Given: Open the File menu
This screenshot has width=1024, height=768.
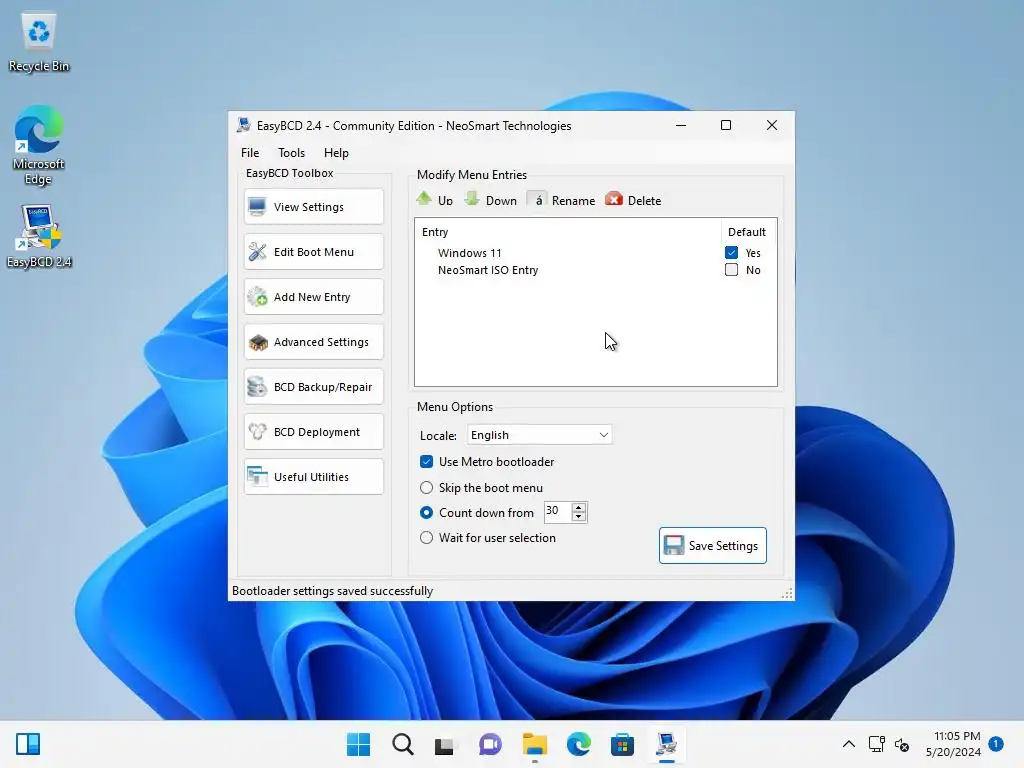Looking at the screenshot, I should click(x=250, y=153).
